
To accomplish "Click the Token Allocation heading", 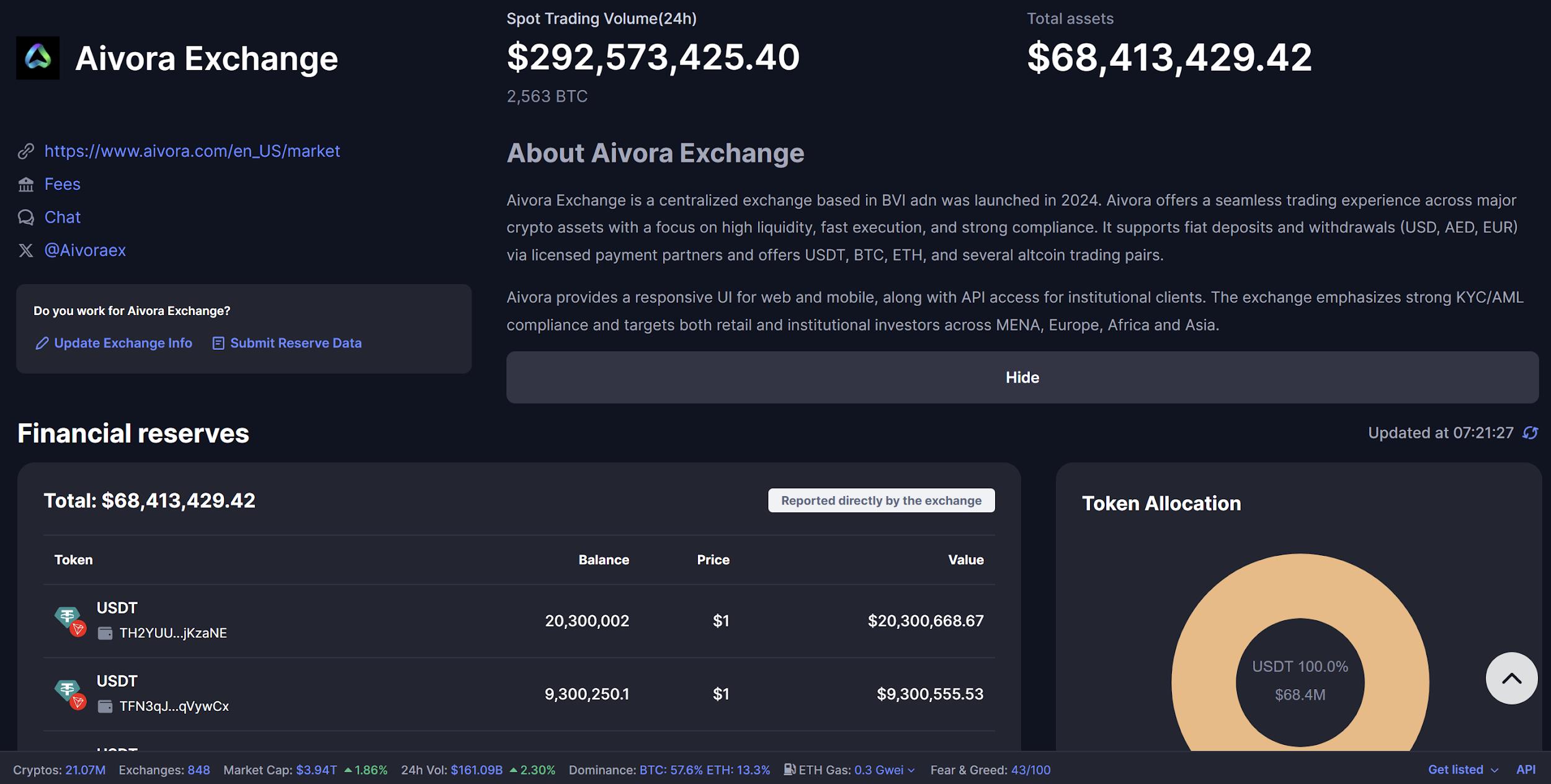I will pos(1161,503).
